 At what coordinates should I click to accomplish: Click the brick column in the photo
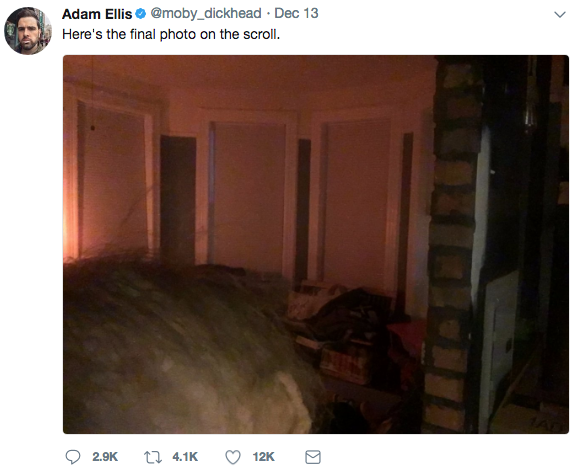452,244
